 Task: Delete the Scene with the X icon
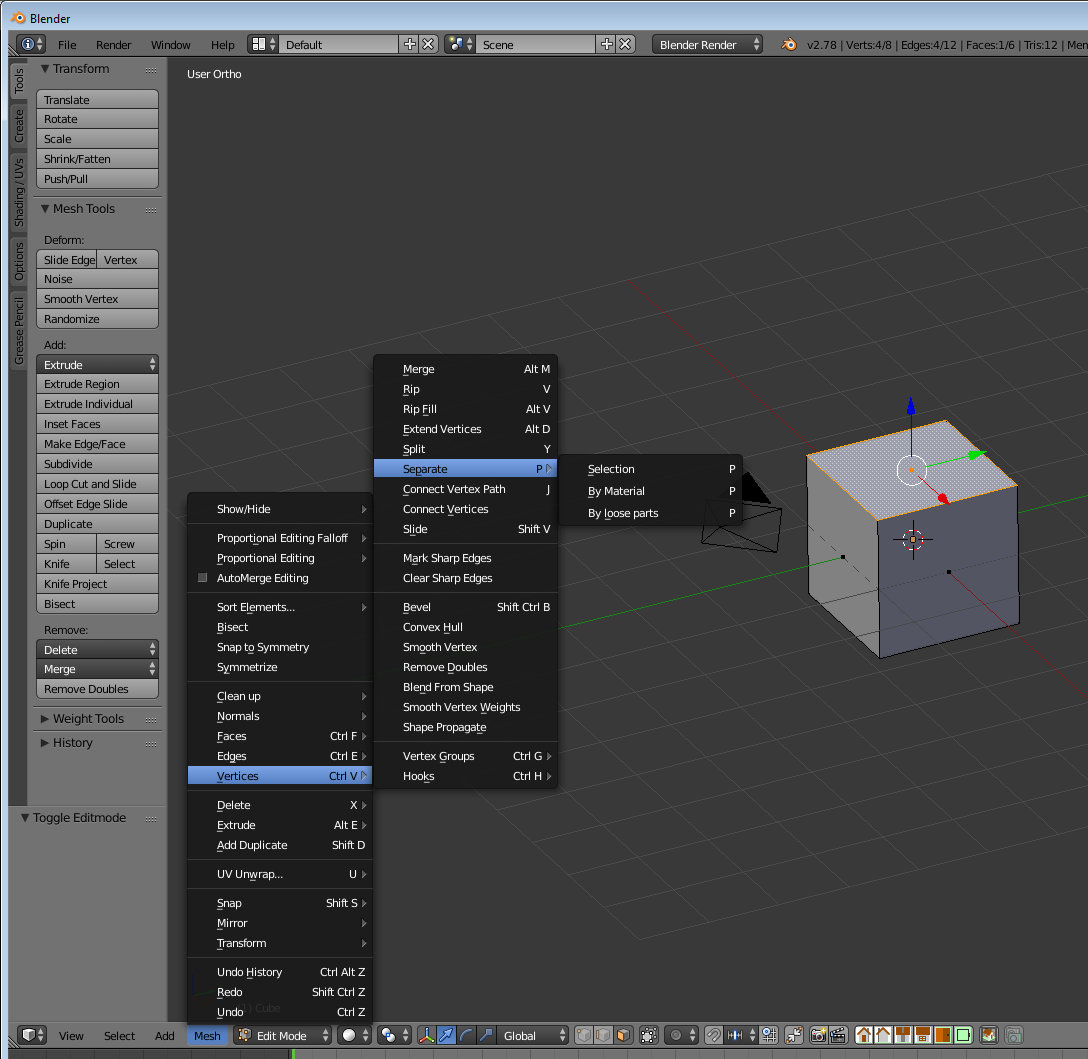625,44
